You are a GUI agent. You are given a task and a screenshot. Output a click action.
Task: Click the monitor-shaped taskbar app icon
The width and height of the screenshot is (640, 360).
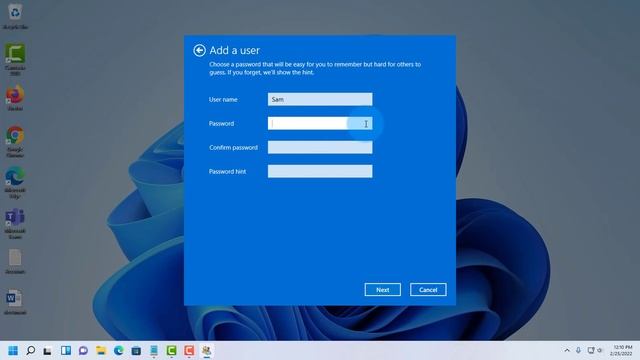[x=154, y=351]
